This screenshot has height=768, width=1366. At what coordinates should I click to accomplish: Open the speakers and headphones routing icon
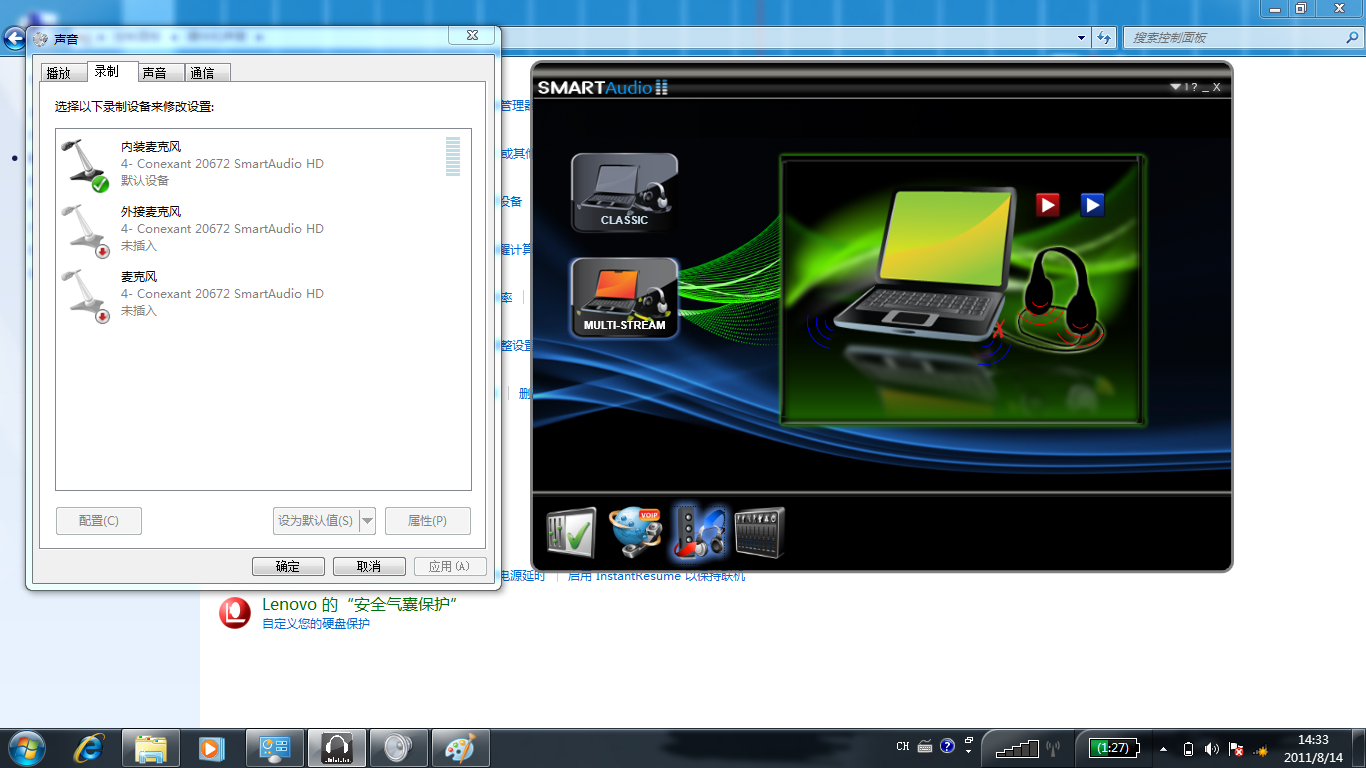699,532
